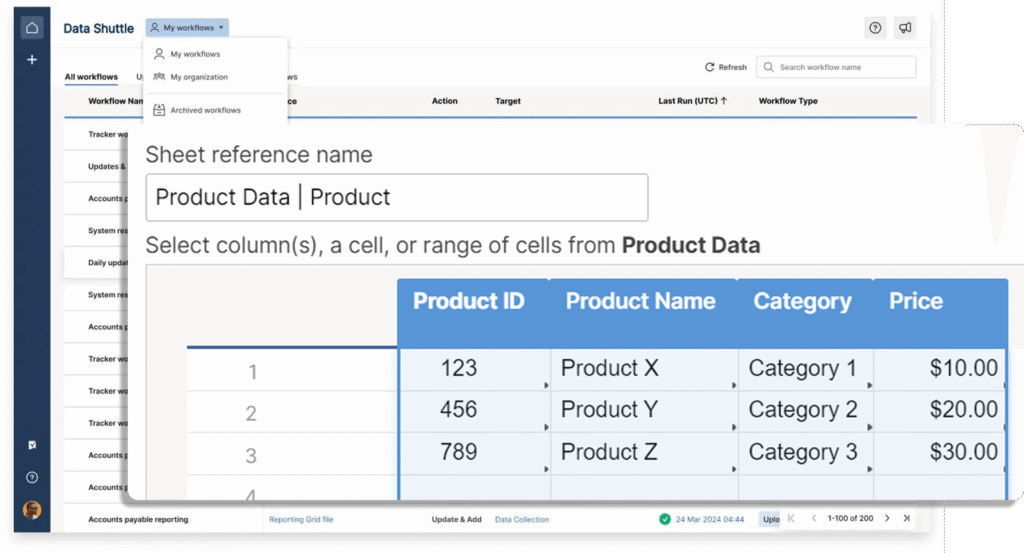Select the Category 3 cell

coord(806,452)
